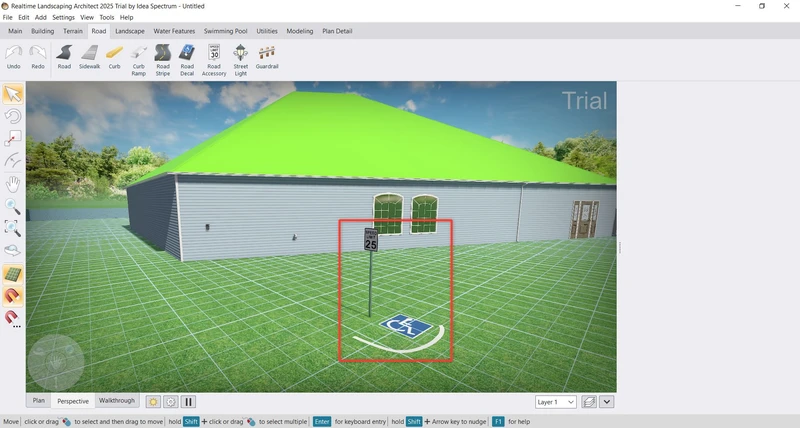Image resolution: width=800 pixels, height=428 pixels.
Task: Toggle the highlighted magnet snap button
Action: coord(13,296)
